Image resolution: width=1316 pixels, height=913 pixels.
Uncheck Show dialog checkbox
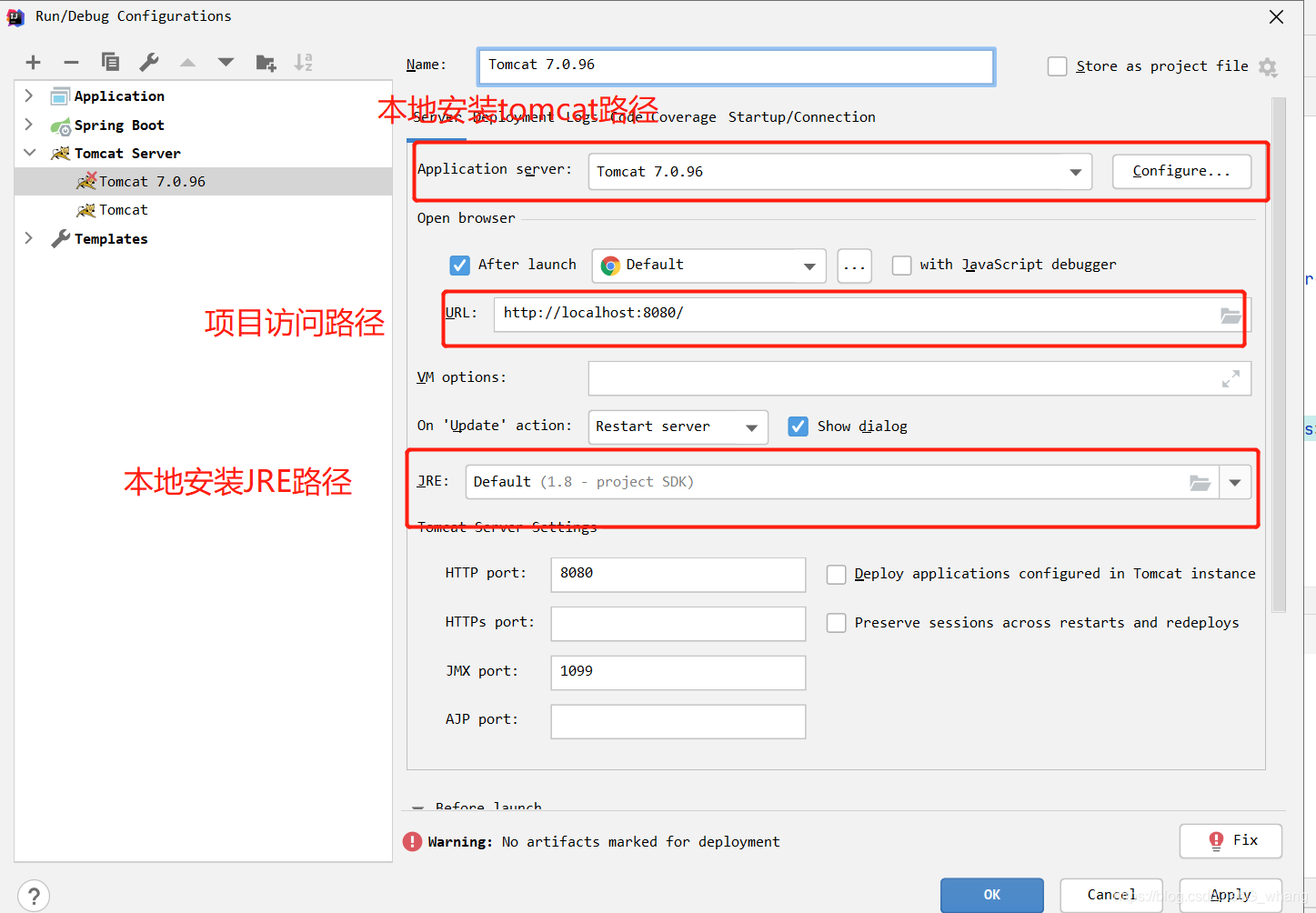coord(798,426)
